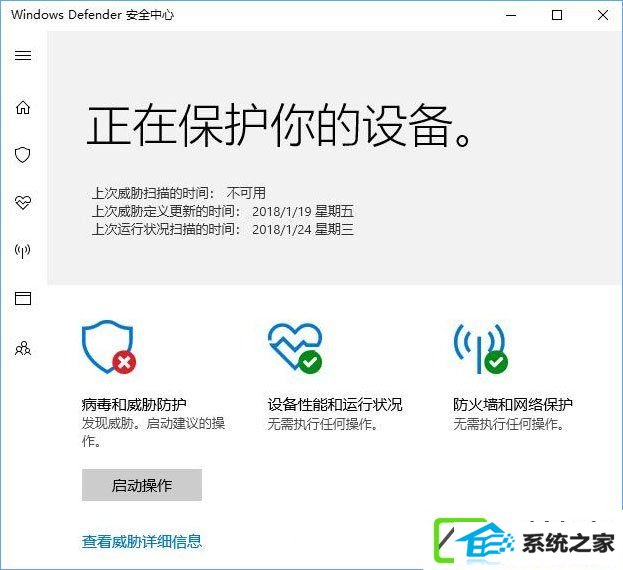This screenshot has width=623, height=570.
Task: Open the hamburger navigation menu
Action: click(x=23, y=55)
